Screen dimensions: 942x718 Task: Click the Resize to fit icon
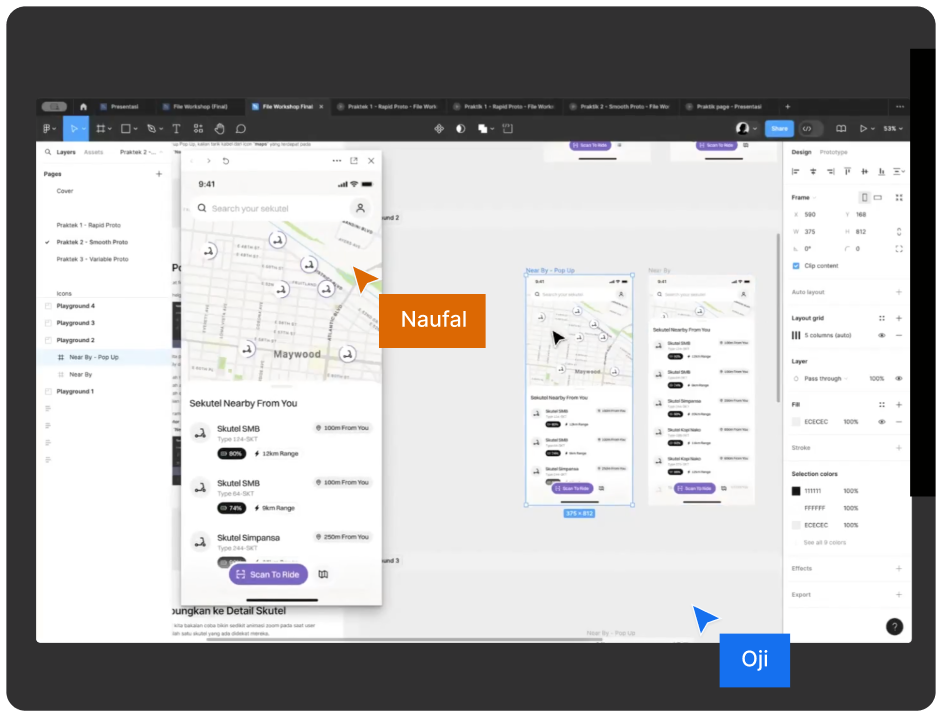click(x=899, y=198)
